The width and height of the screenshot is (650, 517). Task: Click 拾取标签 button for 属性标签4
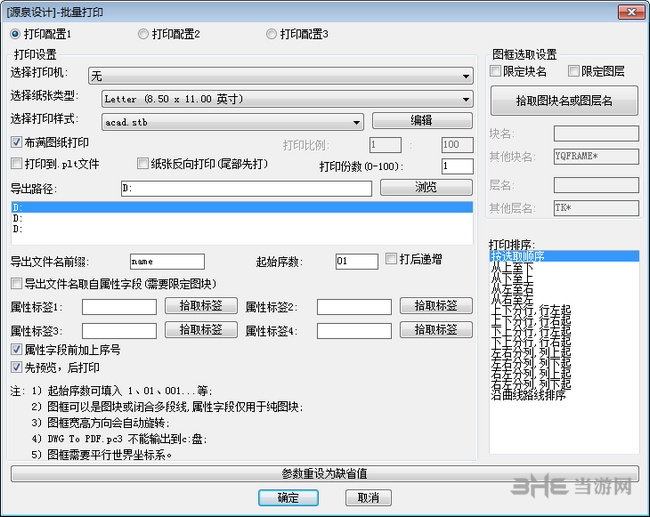point(436,330)
